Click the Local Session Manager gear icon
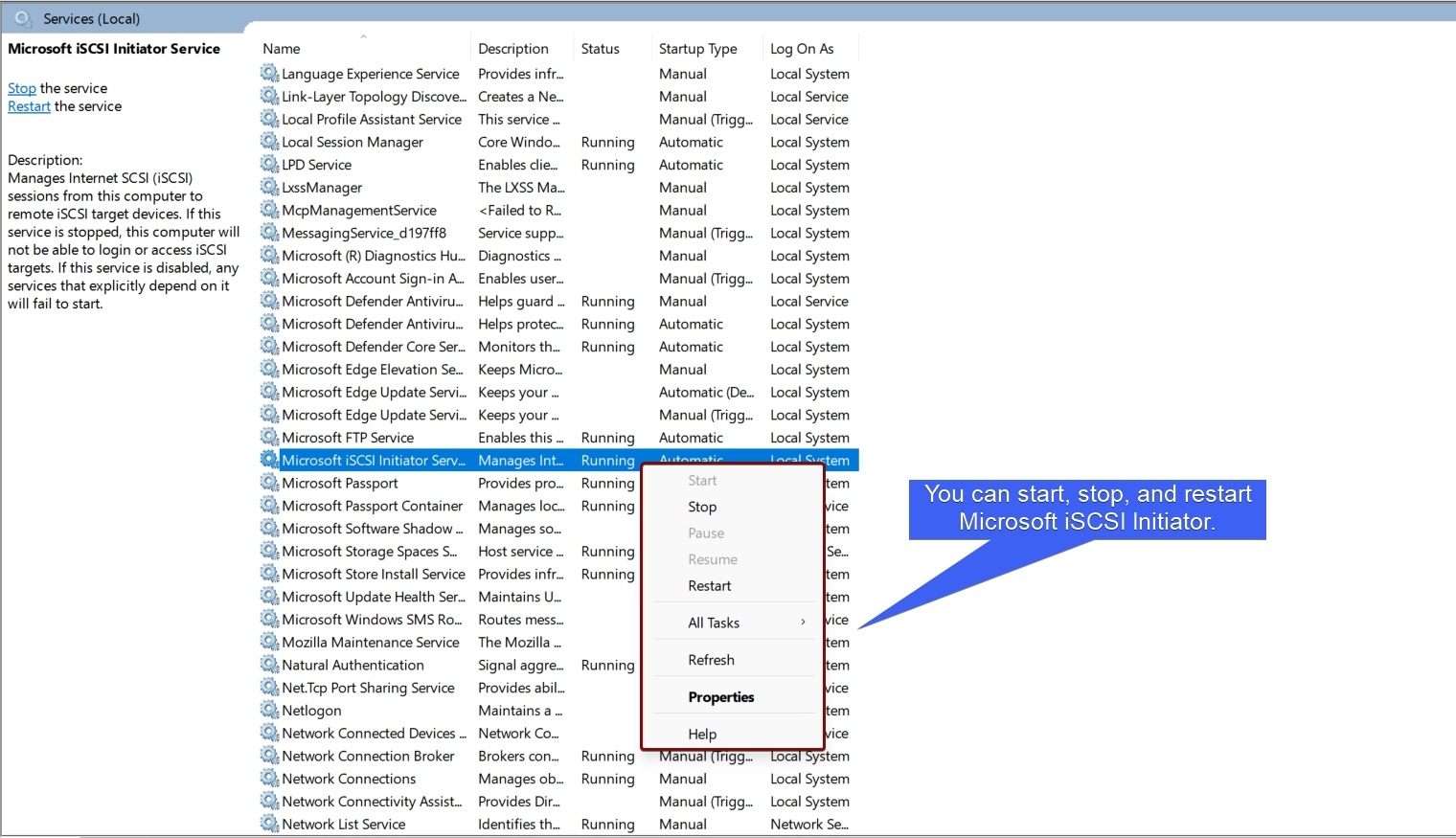Screen dimensions: 1456x838 click(x=269, y=142)
